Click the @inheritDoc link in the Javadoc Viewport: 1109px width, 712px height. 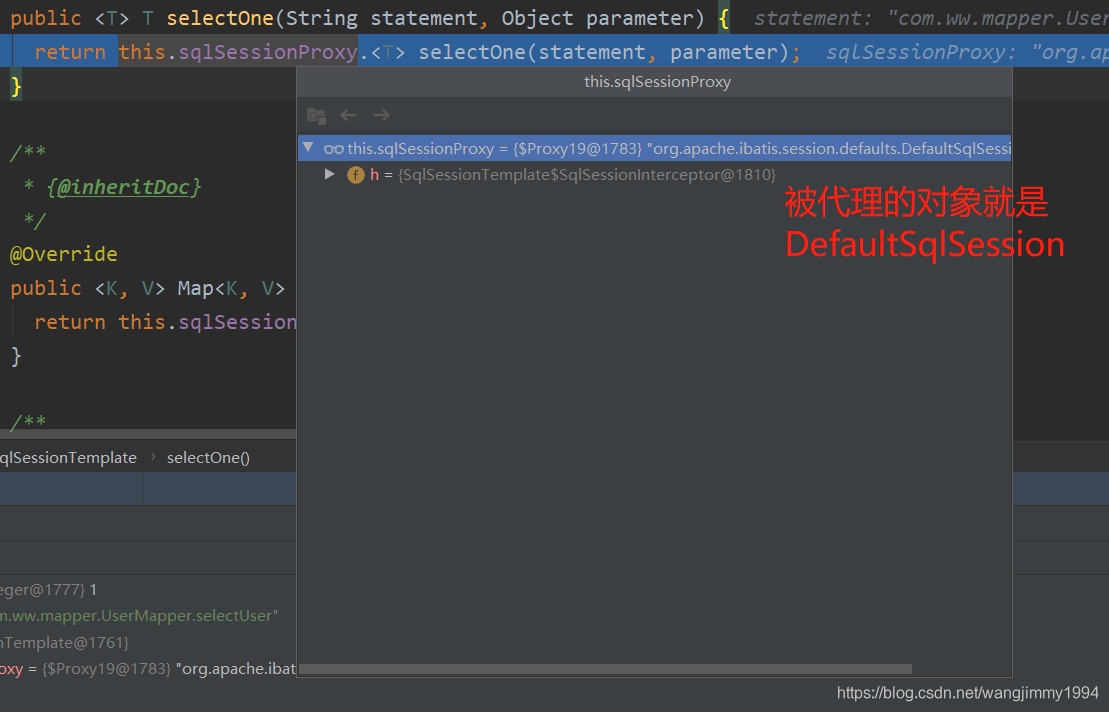[124, 187]
